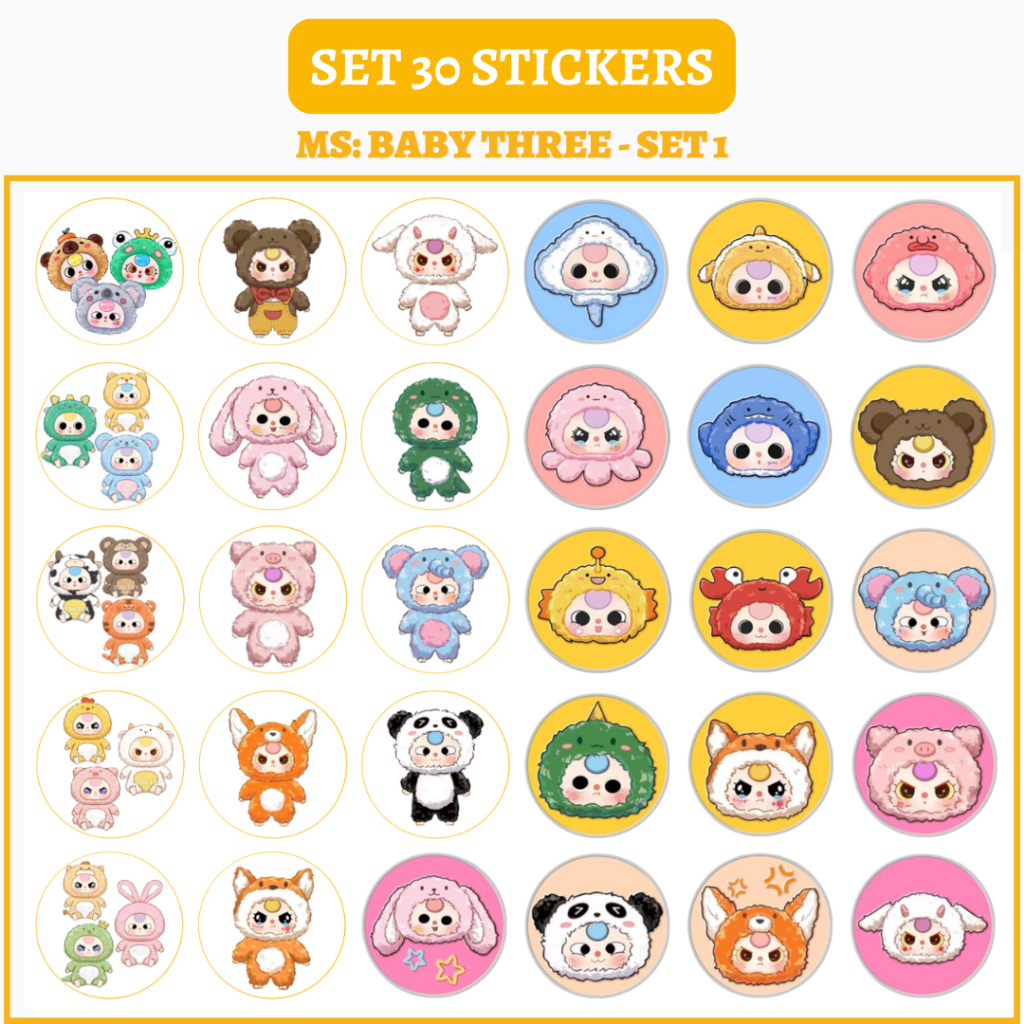1024x1024 pixels.
Task: Select the full-body panda costume sticker
Action: point(435,763)
